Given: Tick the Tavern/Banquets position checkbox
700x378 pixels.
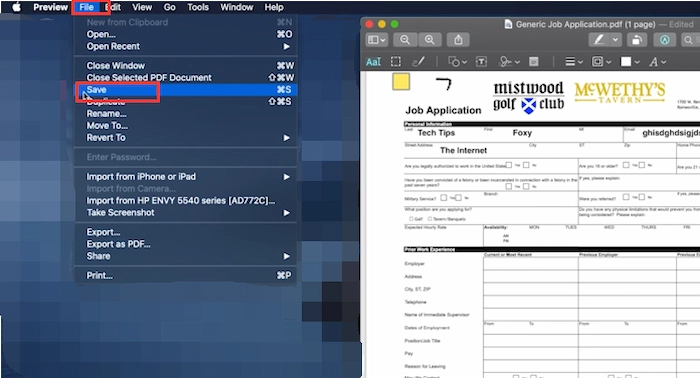Looking at the screenshot, I should pos(430,219).
